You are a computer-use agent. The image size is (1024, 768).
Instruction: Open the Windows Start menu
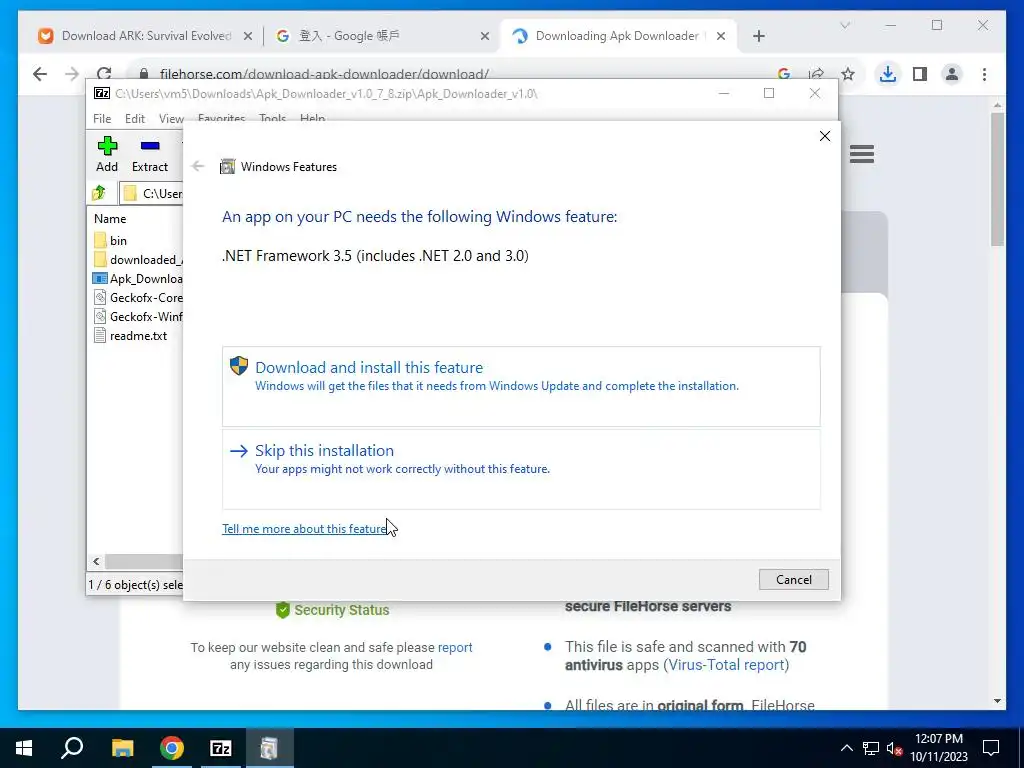(x=24, y=748)
